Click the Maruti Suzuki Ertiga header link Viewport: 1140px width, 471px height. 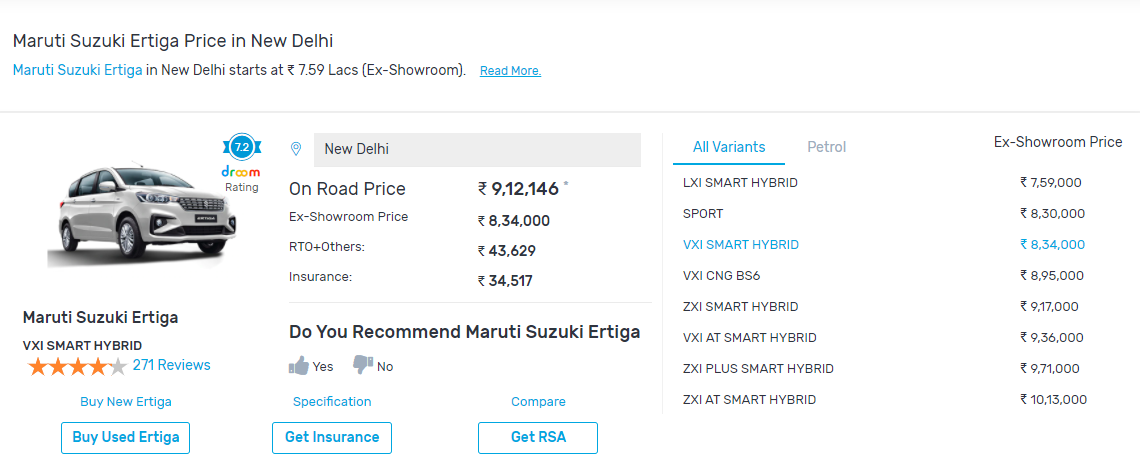[77, 70]
